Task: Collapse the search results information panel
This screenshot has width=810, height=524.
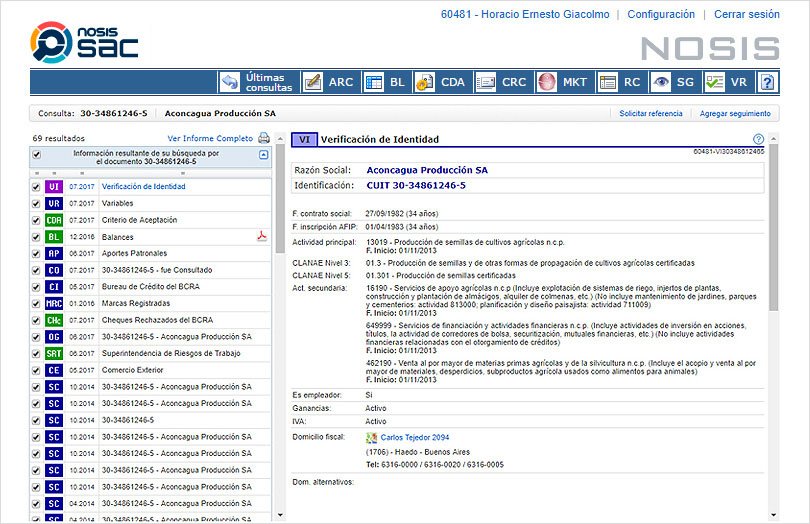Action: pos(263,155)
